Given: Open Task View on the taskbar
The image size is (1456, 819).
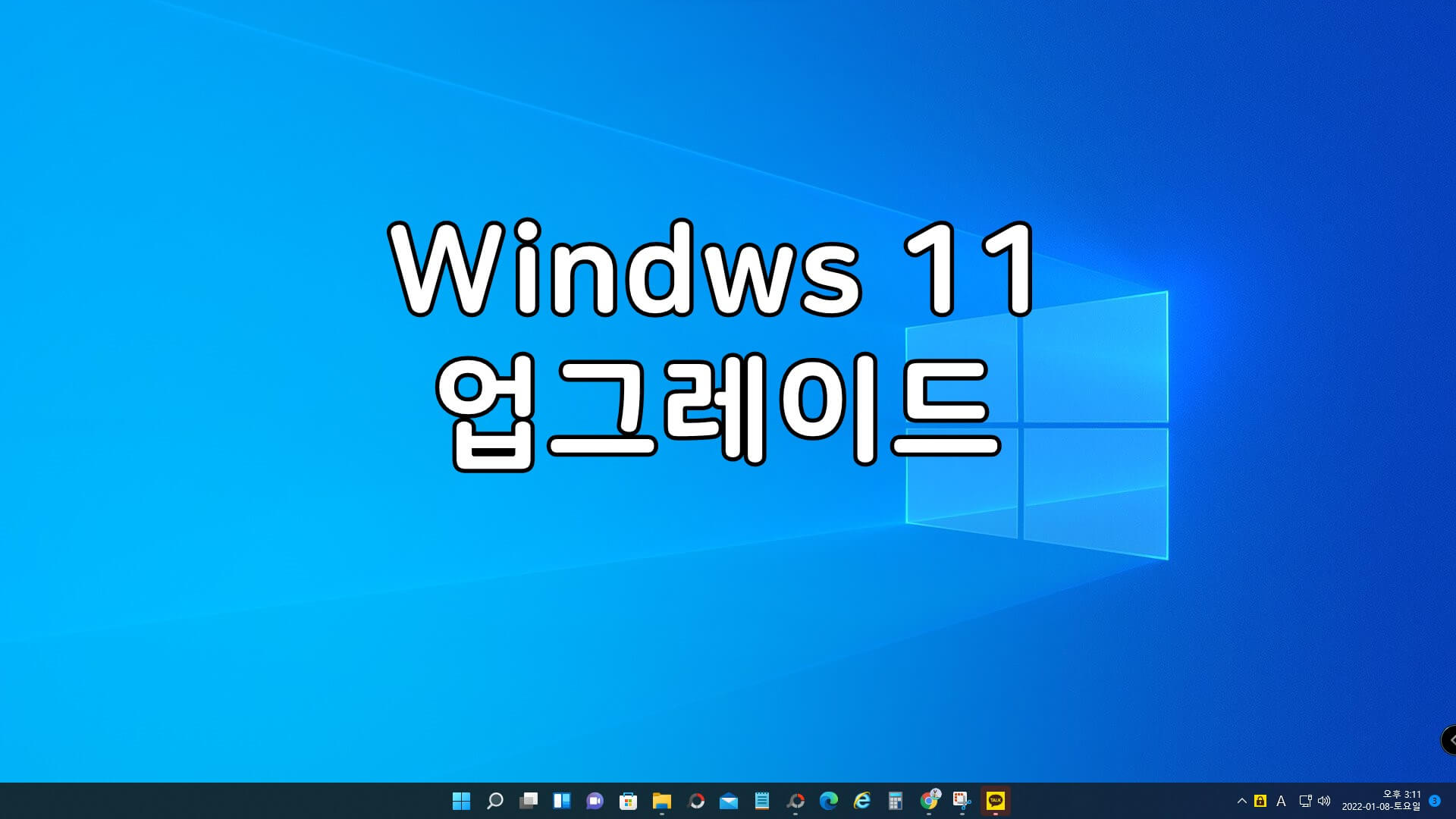Looking at the screenshot, I should pyautogui.click(x=528, y=801).
